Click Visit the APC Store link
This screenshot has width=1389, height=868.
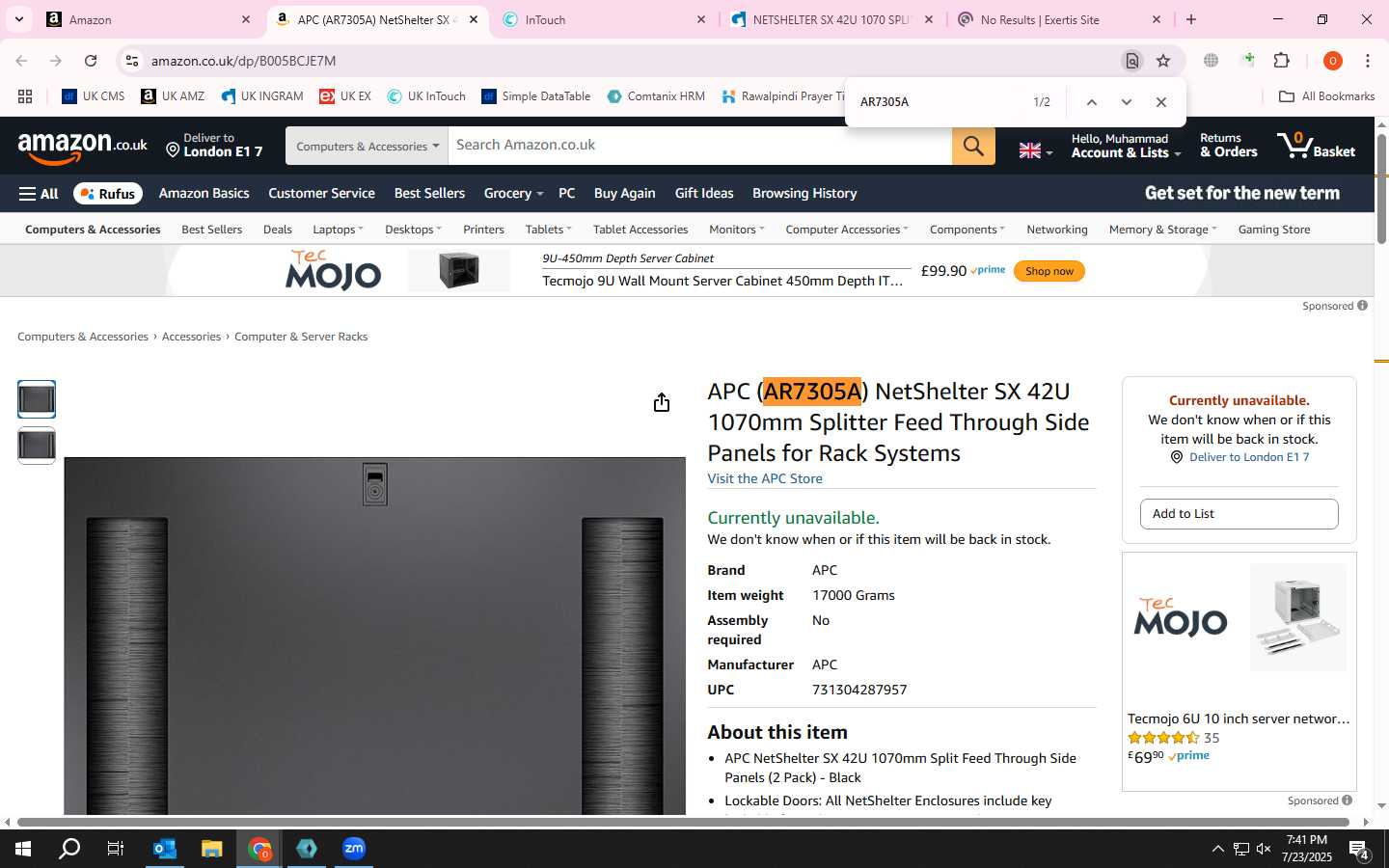pyautogui.click(x=765, y=479)
